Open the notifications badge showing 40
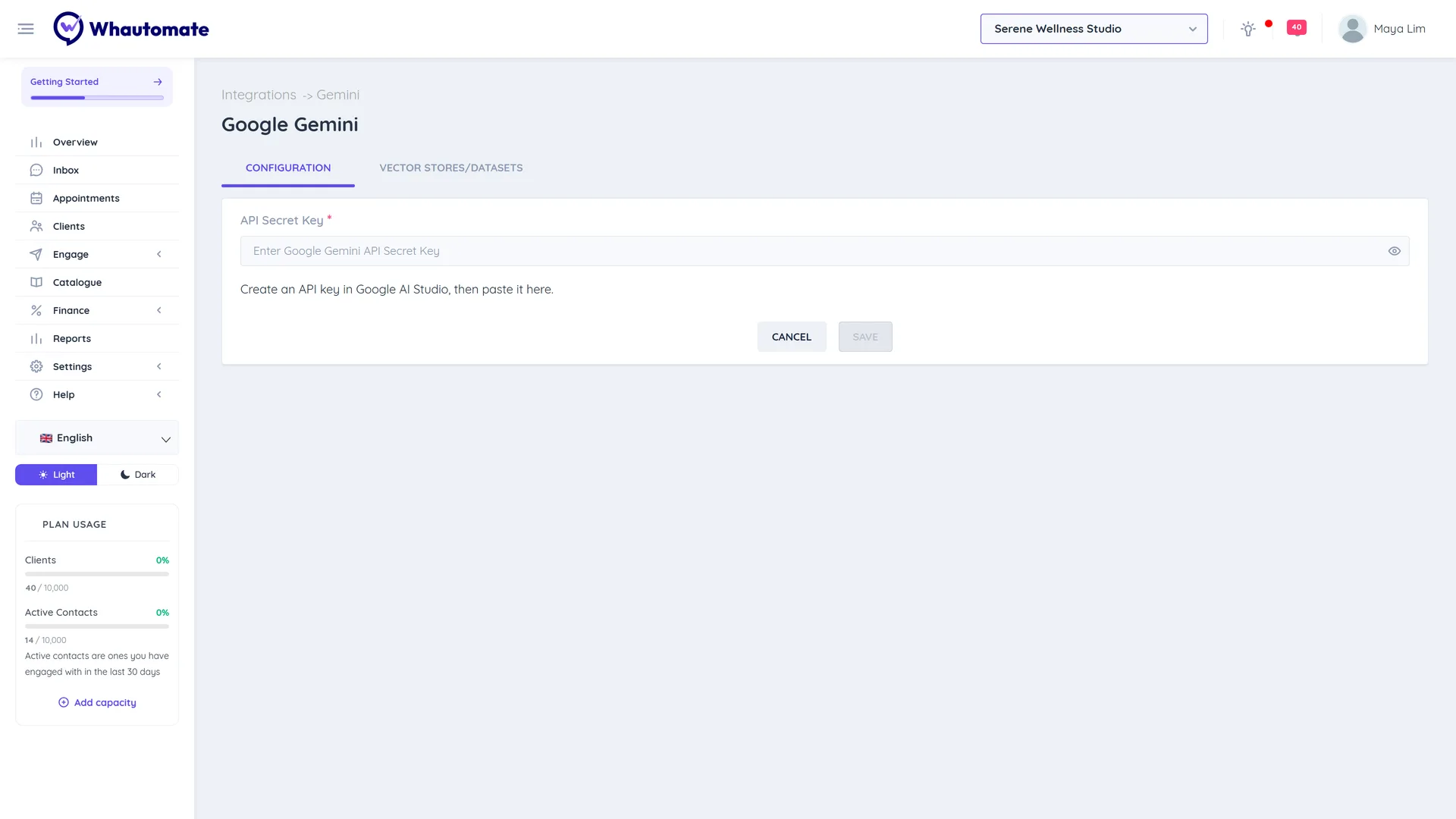 coord(1297,27)
